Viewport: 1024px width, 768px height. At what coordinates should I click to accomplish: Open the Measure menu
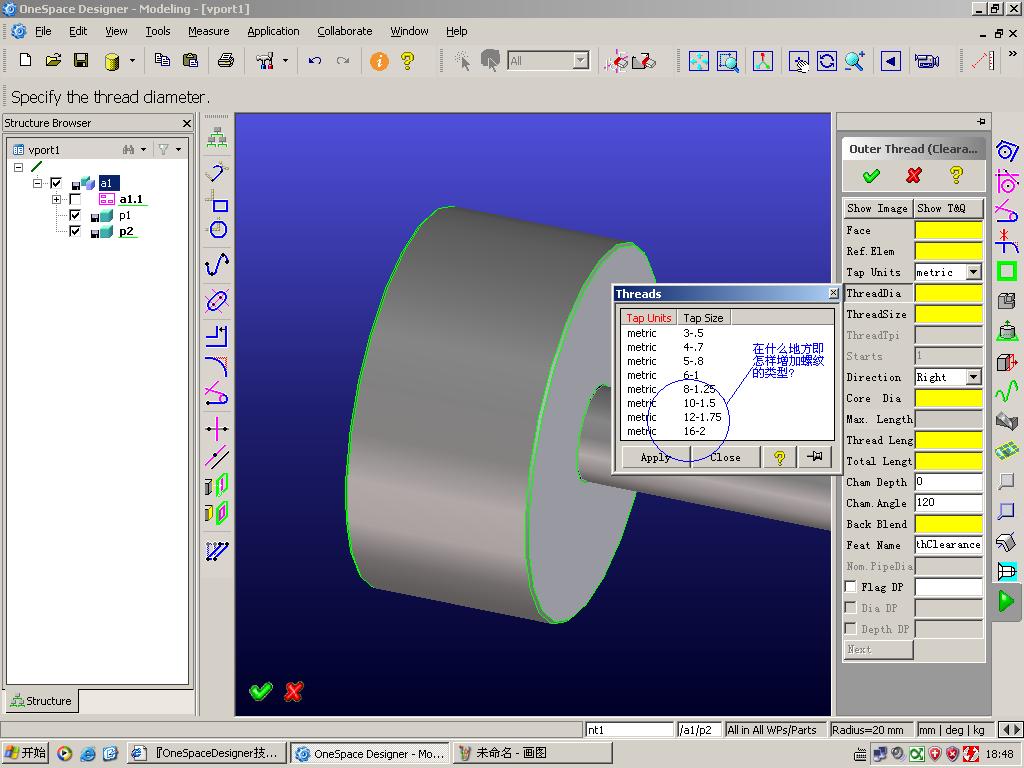coord(208,31)
